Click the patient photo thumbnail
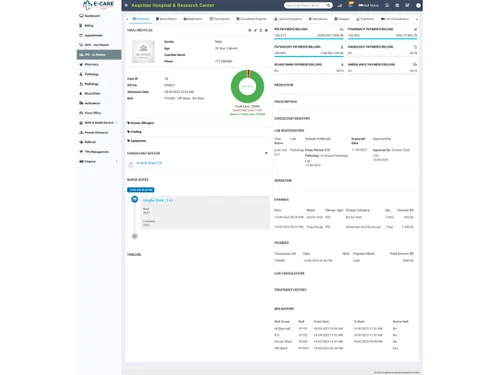The image size is (500, 375). [143, 51]
